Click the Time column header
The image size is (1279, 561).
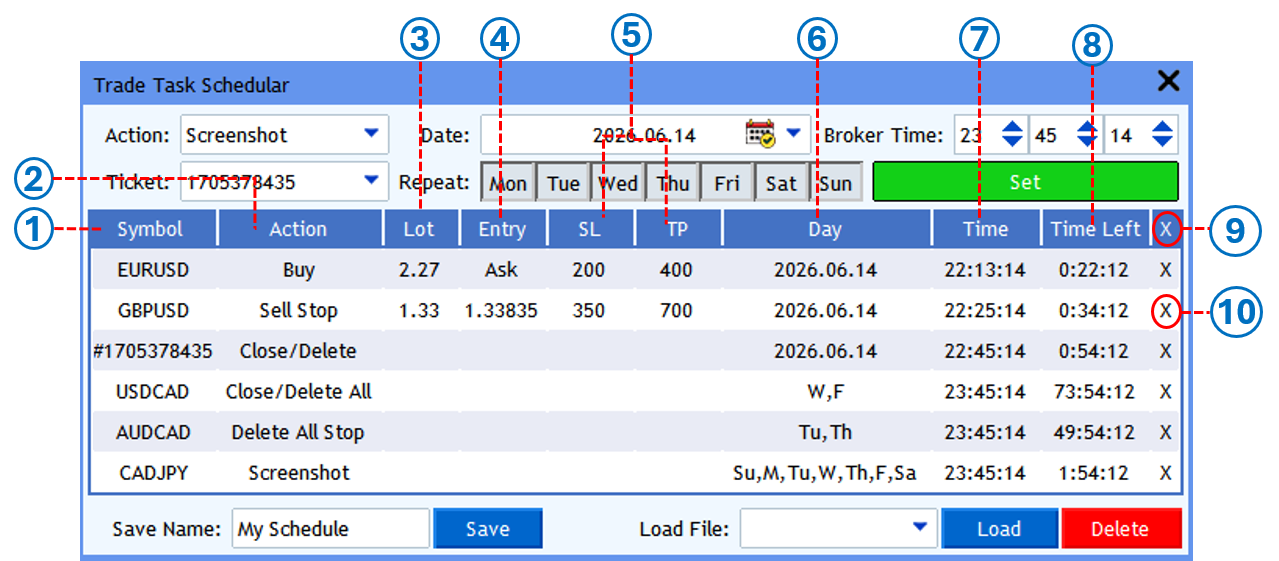coord(985,229)
